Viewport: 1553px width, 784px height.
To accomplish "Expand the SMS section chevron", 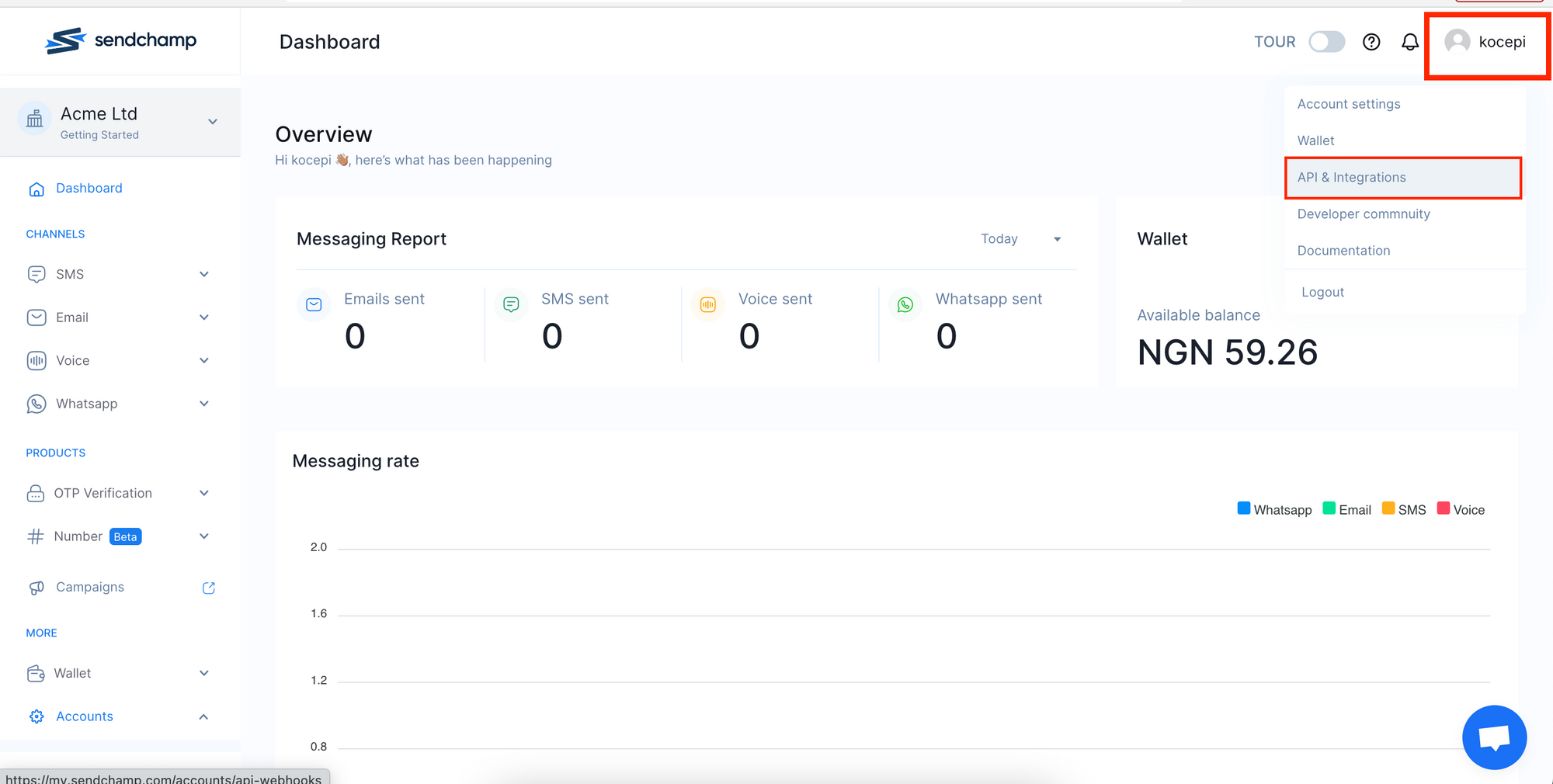I will click(x=203, y=274).
